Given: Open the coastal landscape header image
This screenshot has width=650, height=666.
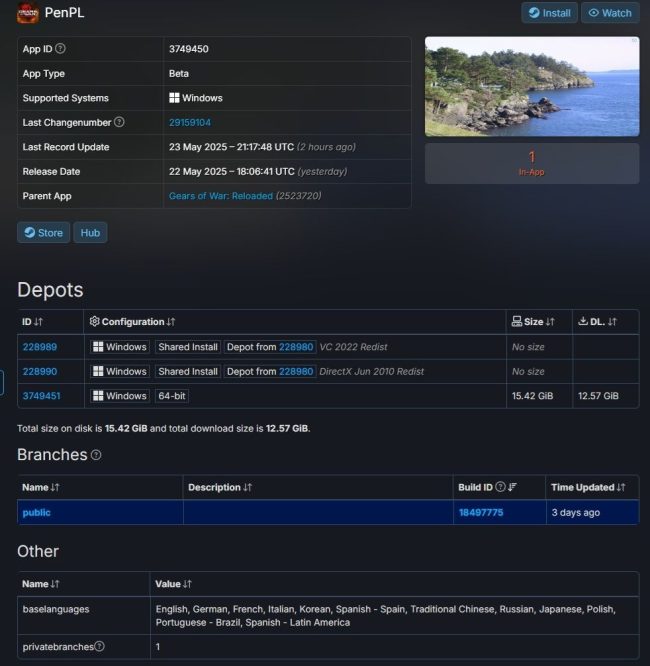Looking at the screenshot, I should (x=532, y=86).
